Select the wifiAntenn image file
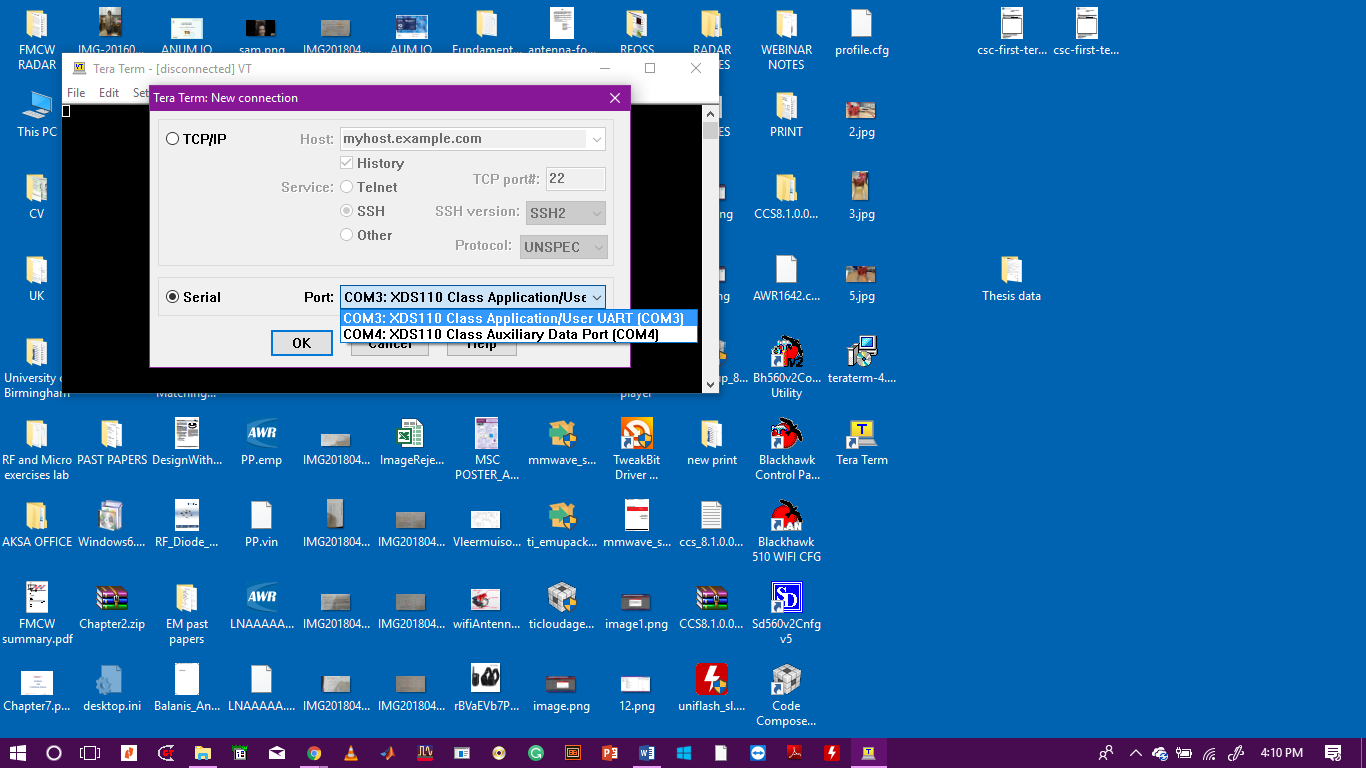The image size is (1366, 768). 486,606
